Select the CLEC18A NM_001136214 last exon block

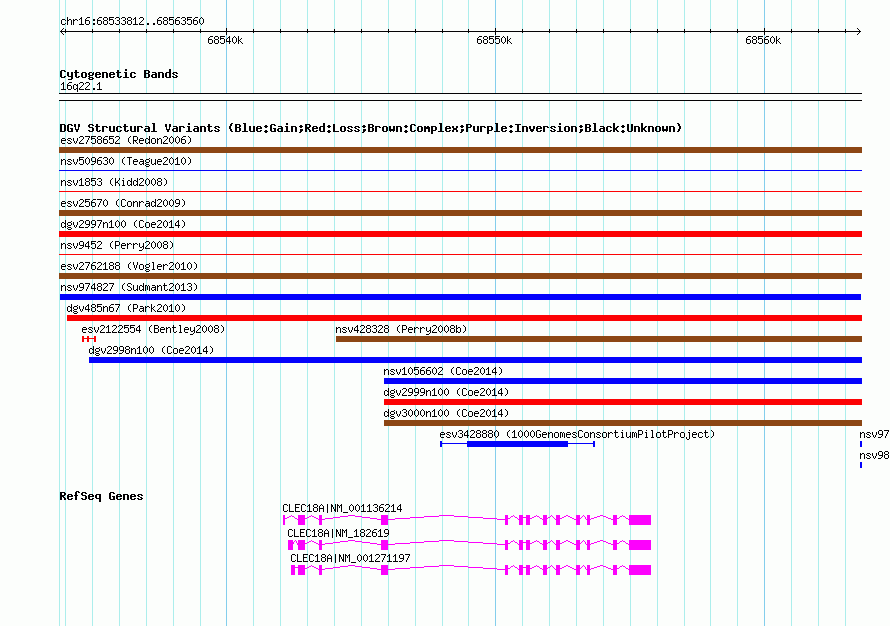[640, 520]
